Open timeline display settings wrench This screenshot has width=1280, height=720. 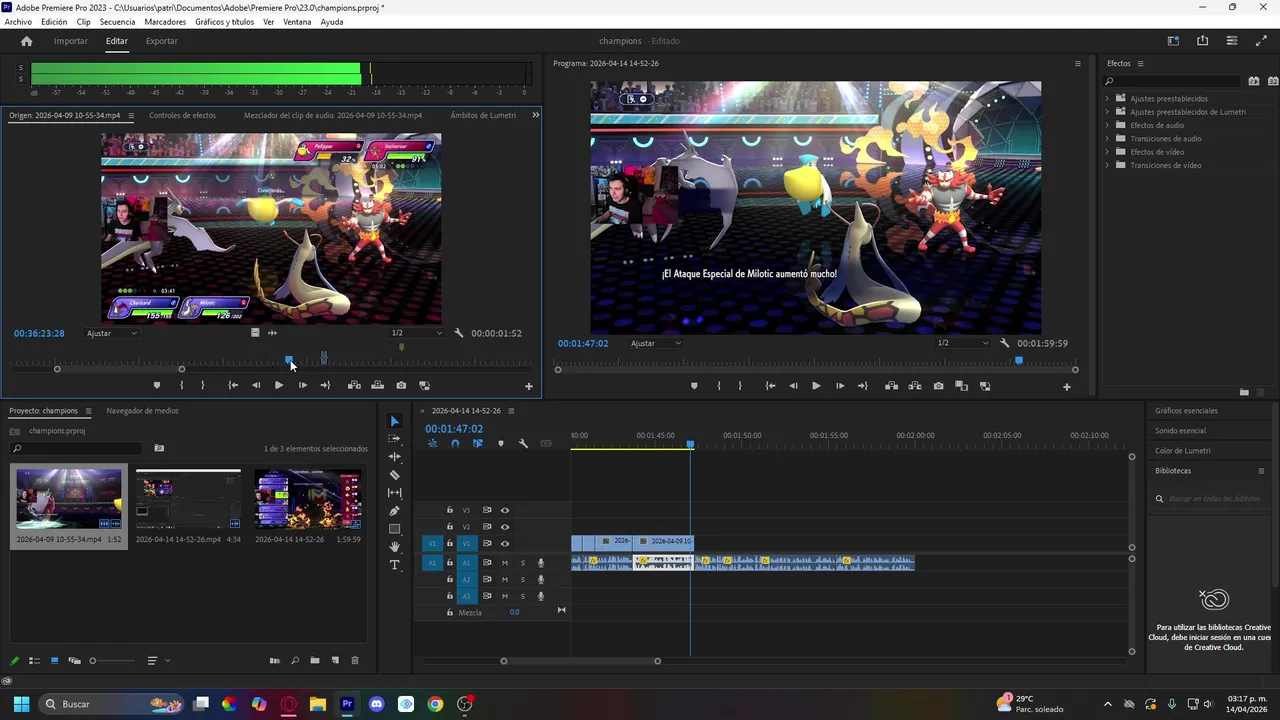point(523,443)
